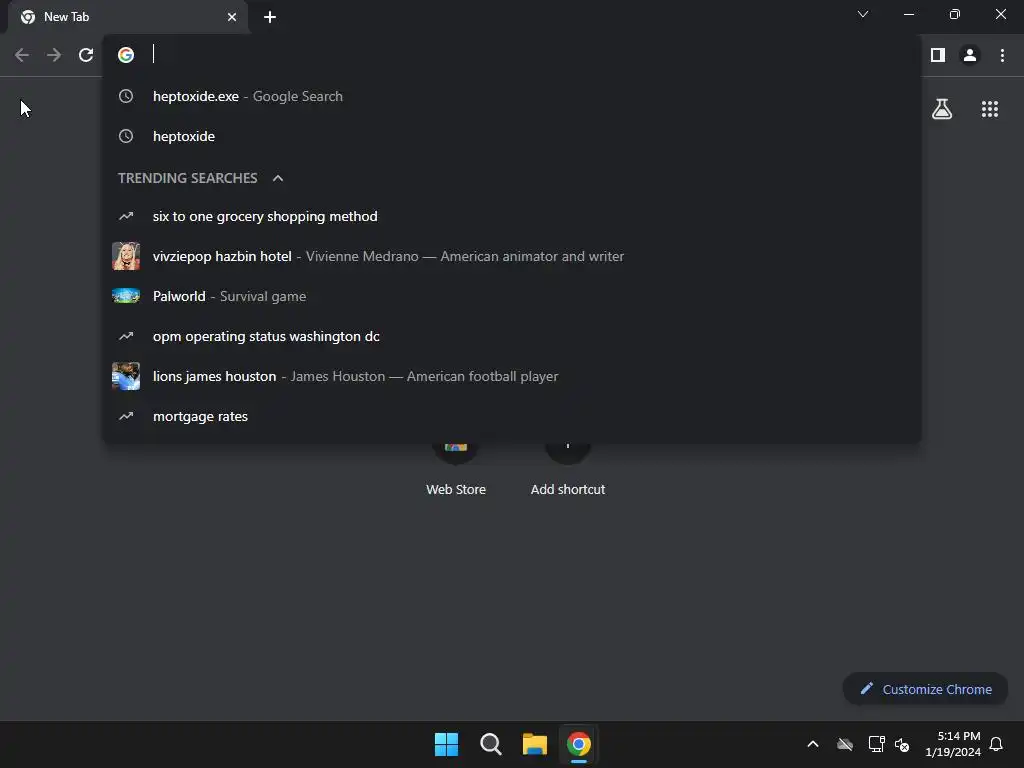Screen dimensions: 1024x768
Task: Click the Vivienne Medrano thumbnail image
Action: 126,256
